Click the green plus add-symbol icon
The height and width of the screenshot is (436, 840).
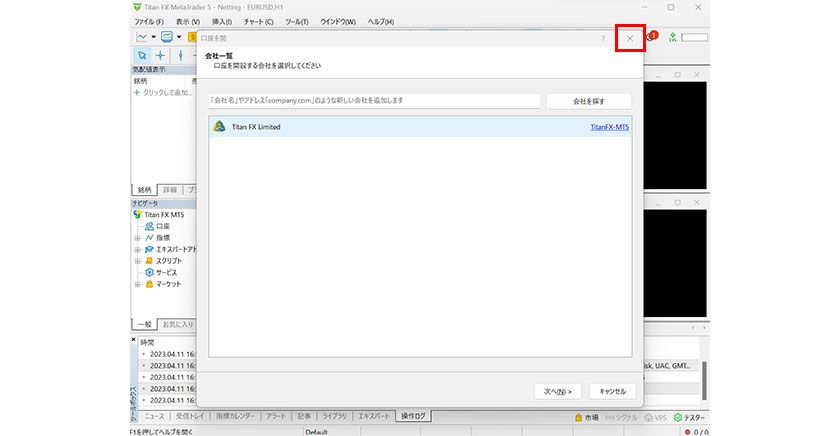(137, 92)
